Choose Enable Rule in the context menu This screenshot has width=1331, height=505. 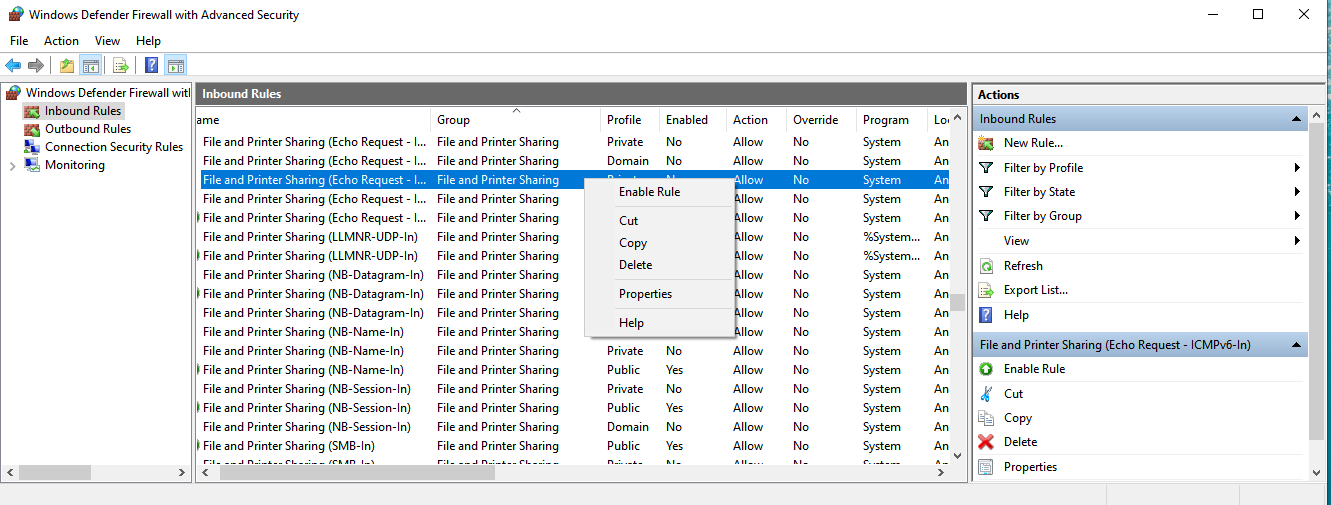click(x=659, y=192)
